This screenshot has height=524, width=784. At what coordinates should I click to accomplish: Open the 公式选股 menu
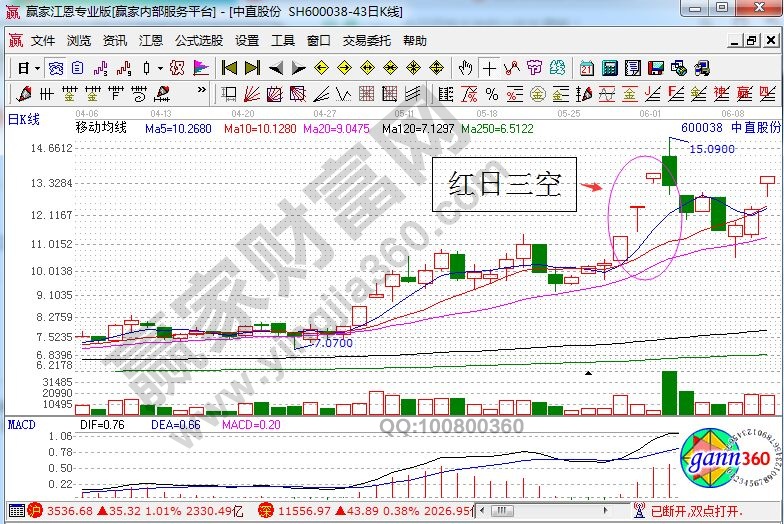199,41
